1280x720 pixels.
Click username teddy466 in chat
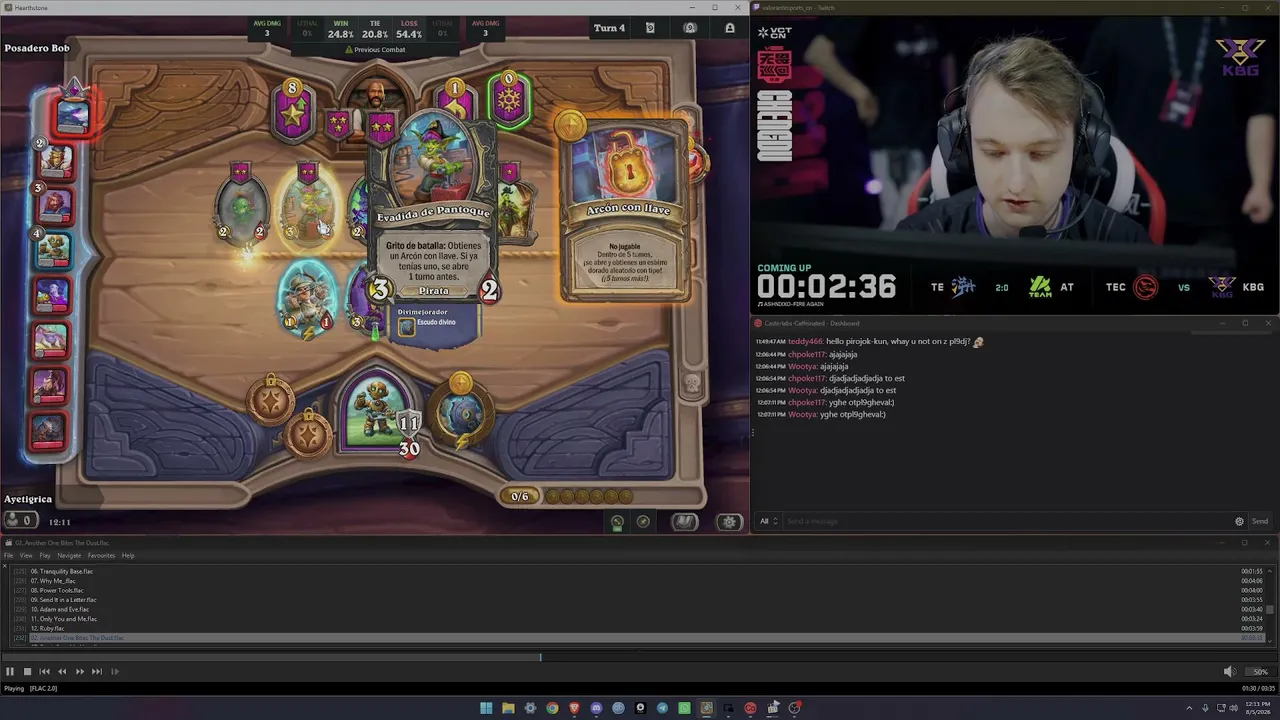804,342
